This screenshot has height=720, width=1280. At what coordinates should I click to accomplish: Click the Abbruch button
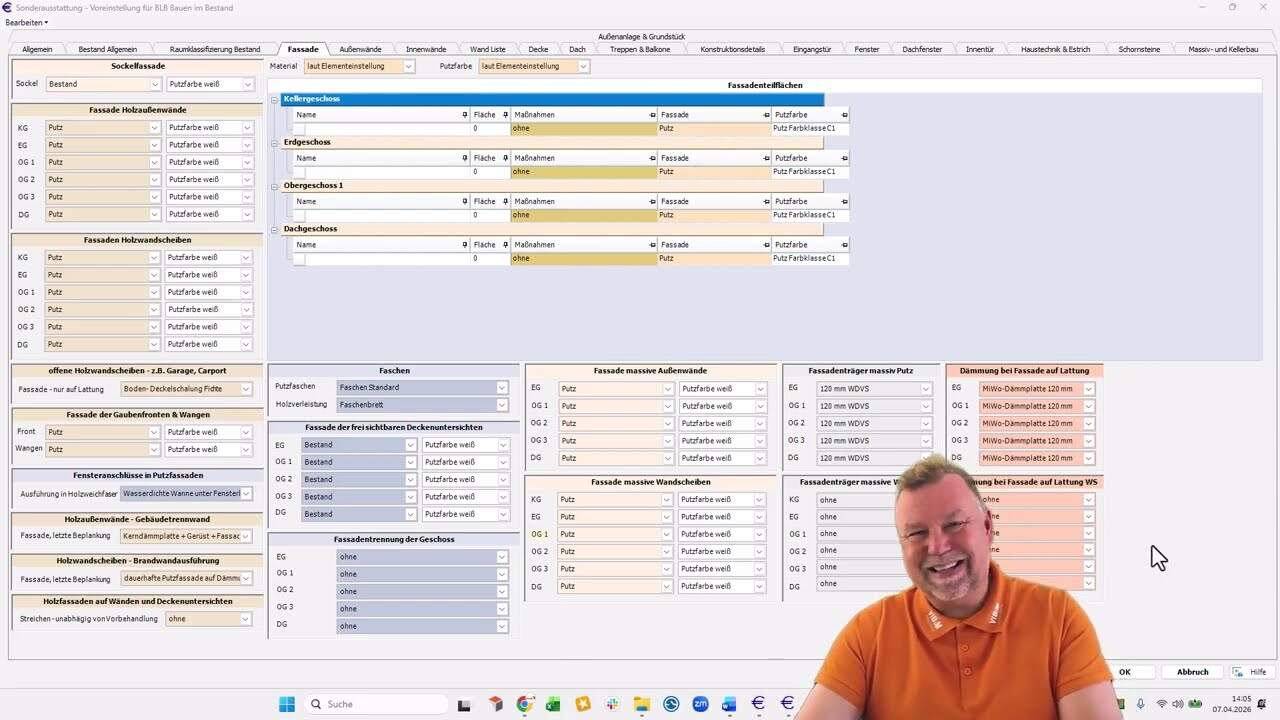coord(1192,672)
